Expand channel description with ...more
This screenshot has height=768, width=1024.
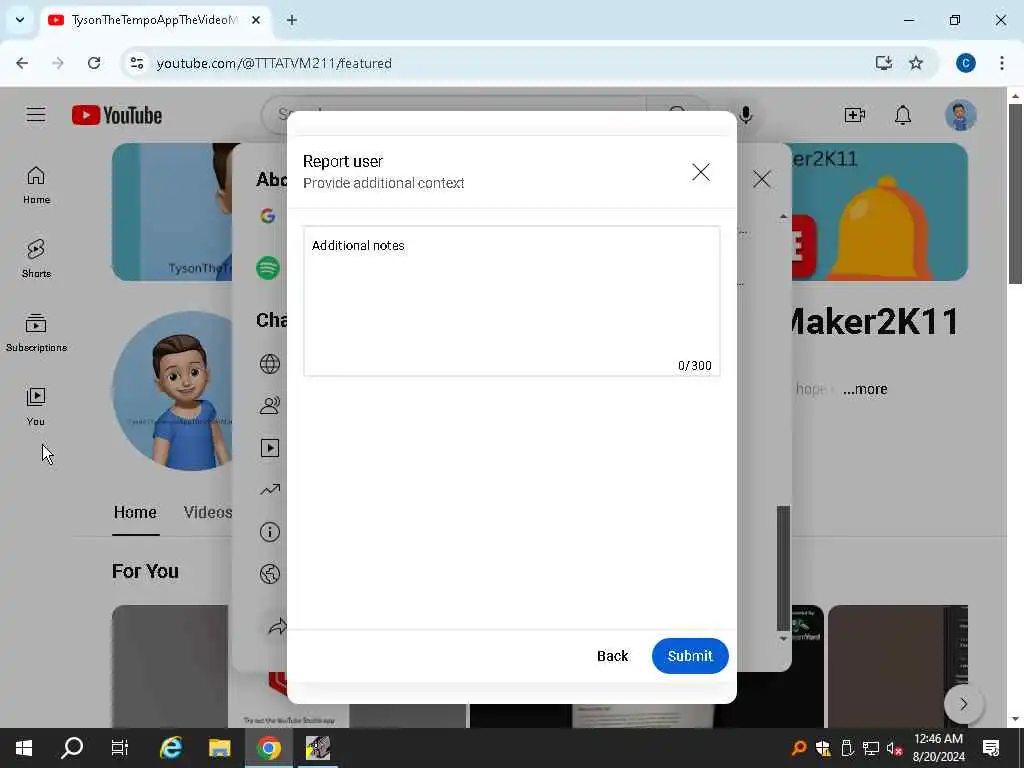point(864,389)
